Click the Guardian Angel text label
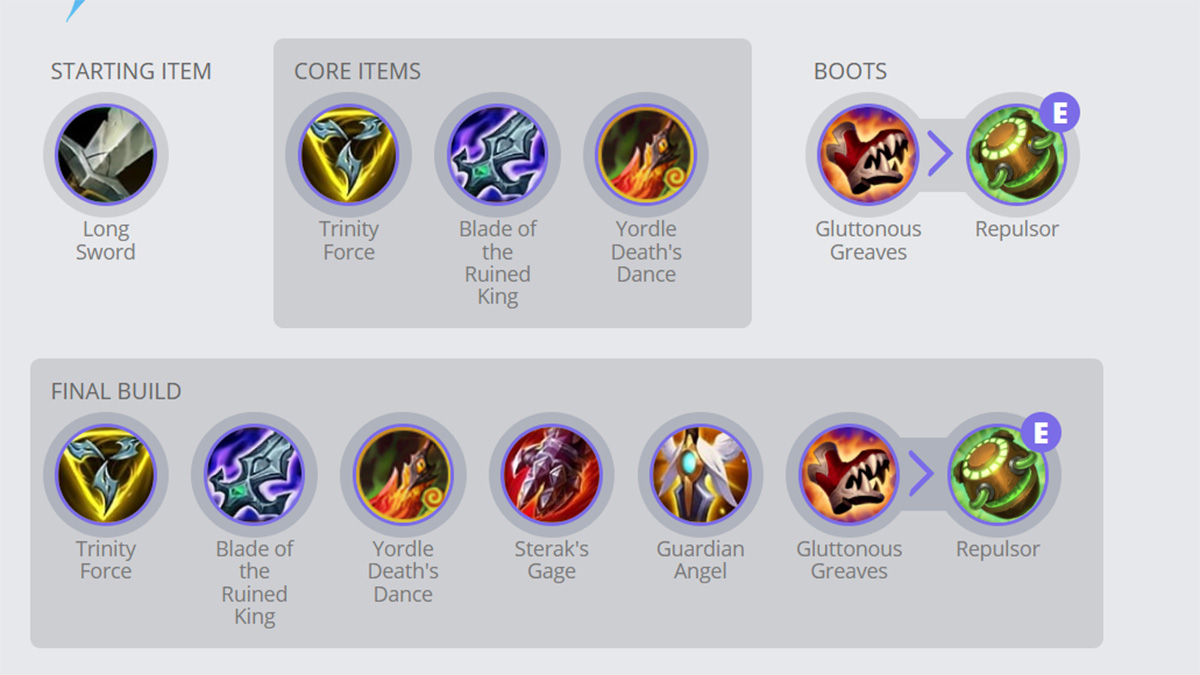Screen dimensions: 1200x675 click(700, 560)
